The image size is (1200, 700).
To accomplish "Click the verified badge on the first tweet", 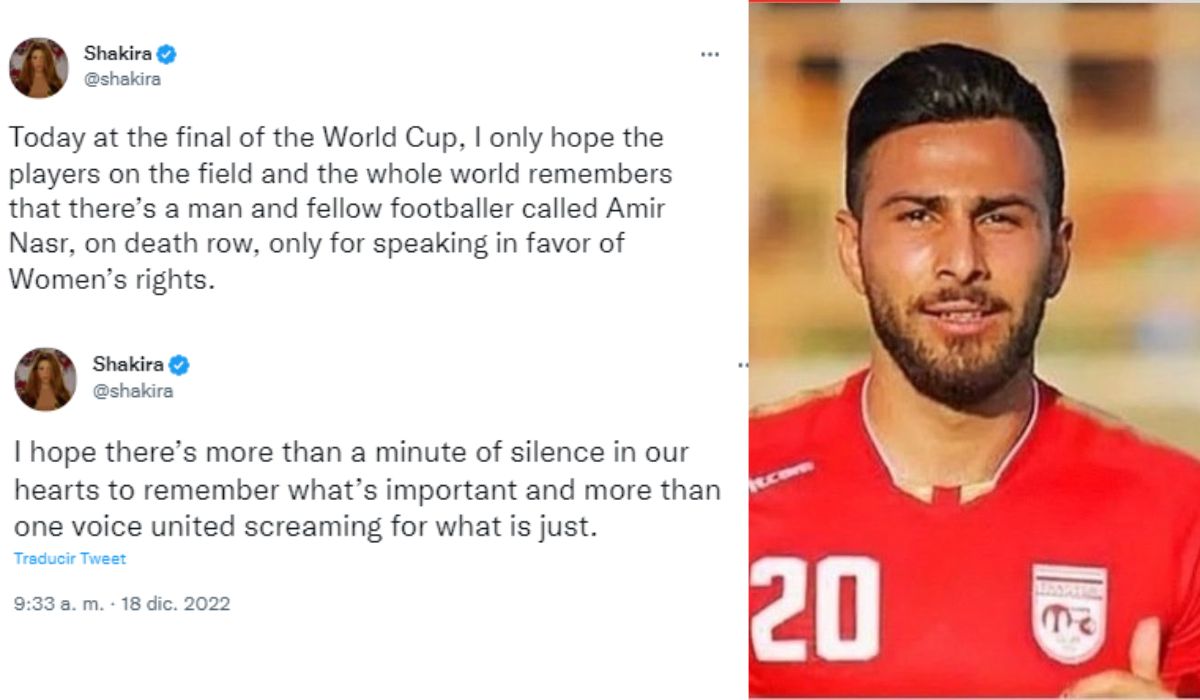I will [x=167, y=55].
